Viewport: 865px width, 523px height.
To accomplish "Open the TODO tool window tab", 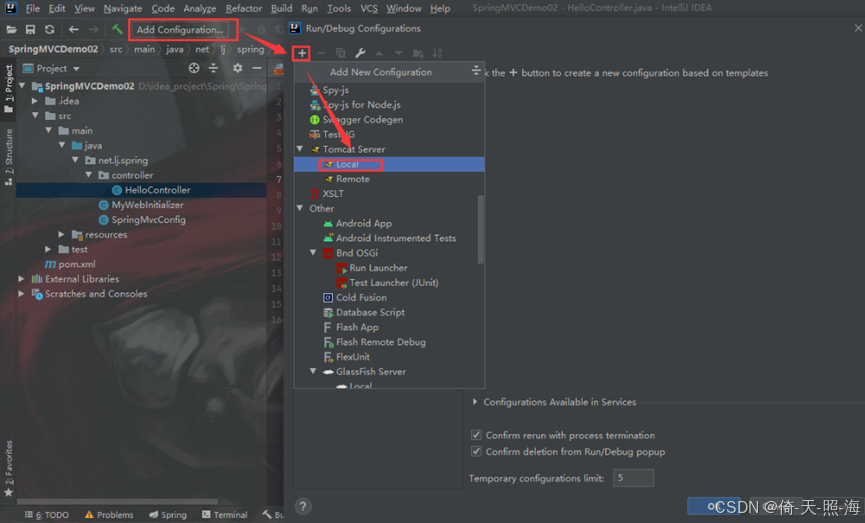I will coord(47,515).
